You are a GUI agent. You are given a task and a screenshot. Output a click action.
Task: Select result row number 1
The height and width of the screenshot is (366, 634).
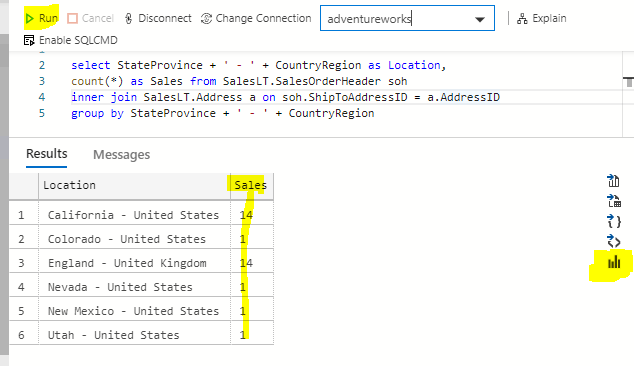[21, 215]
